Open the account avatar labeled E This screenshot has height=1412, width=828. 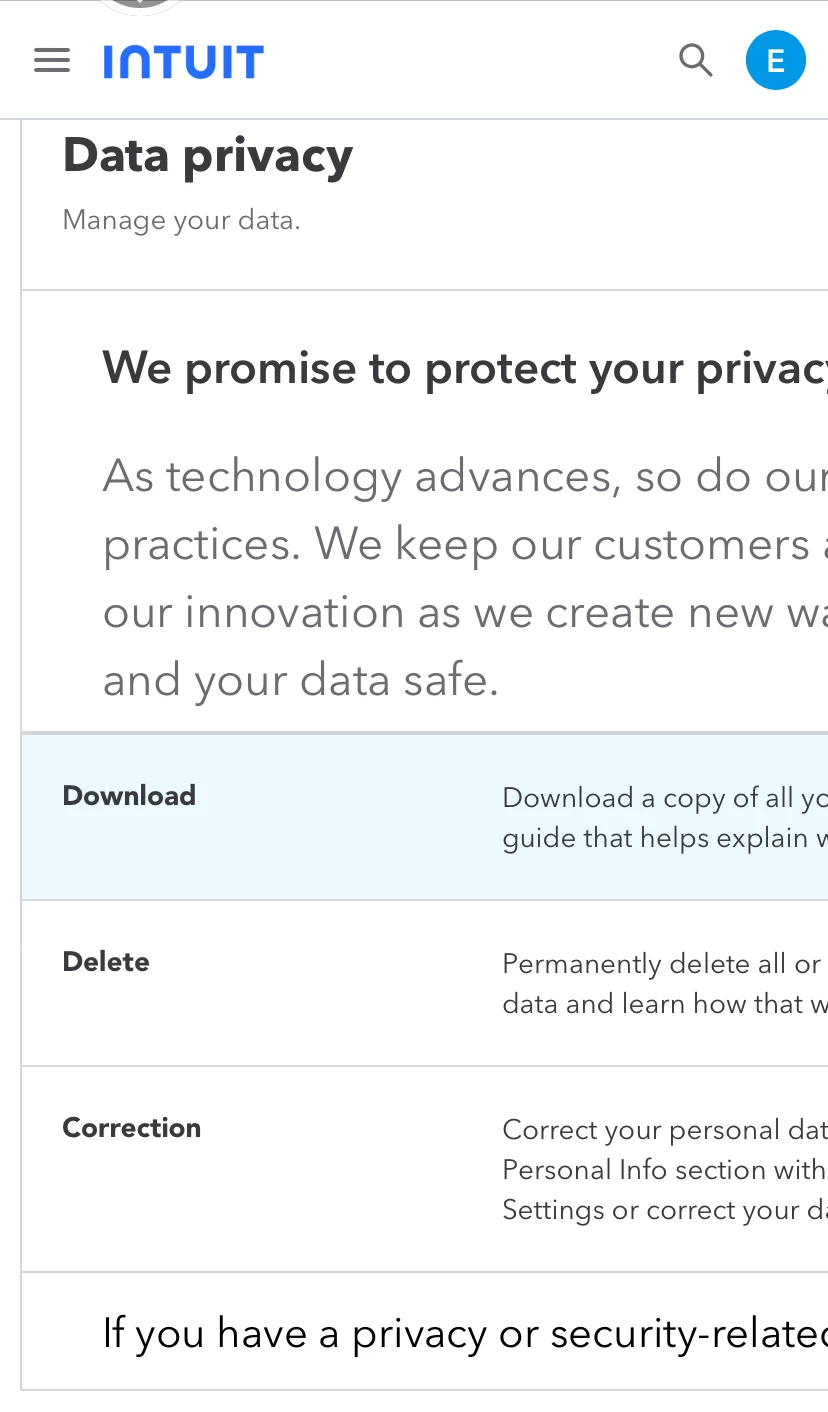coord(775,61)
